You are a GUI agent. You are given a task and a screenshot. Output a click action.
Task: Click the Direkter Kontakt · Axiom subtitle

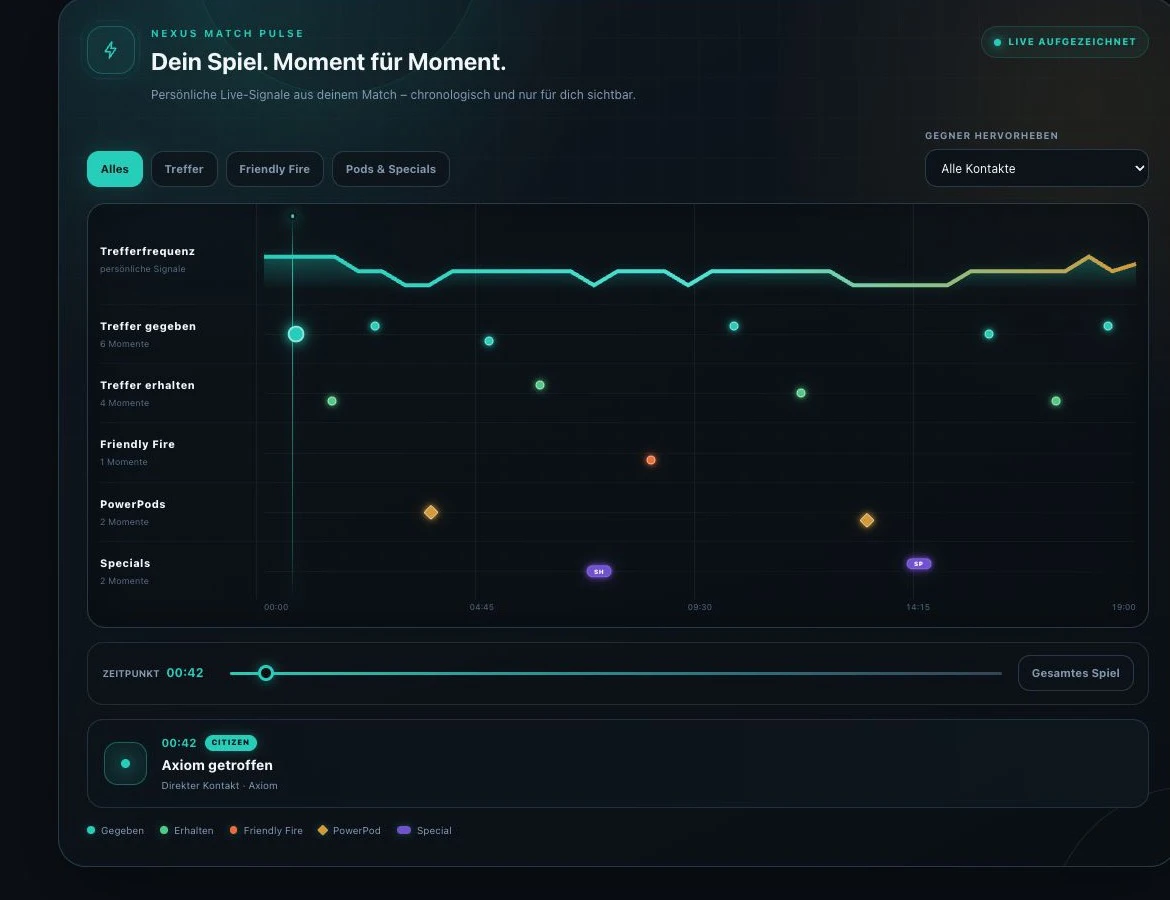pos(219,786)
